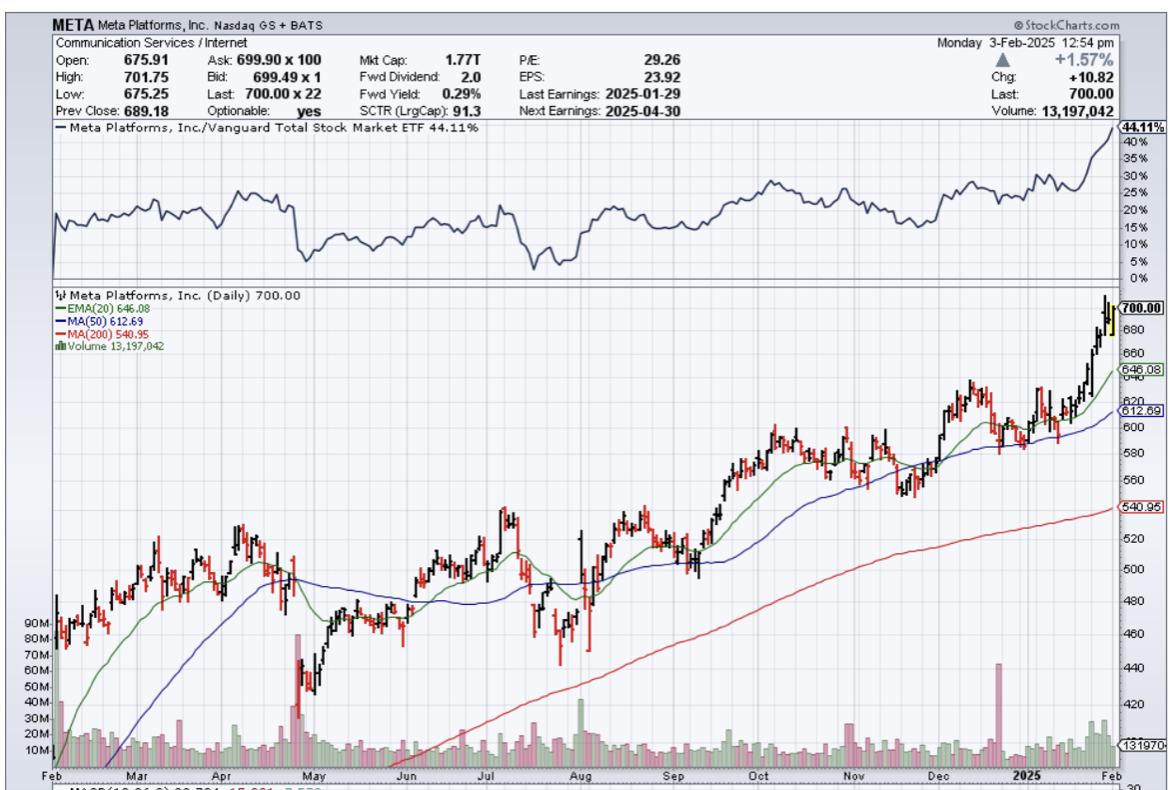
Task: Click the Communication Services / Internet sector label
Action: point(141,43)
